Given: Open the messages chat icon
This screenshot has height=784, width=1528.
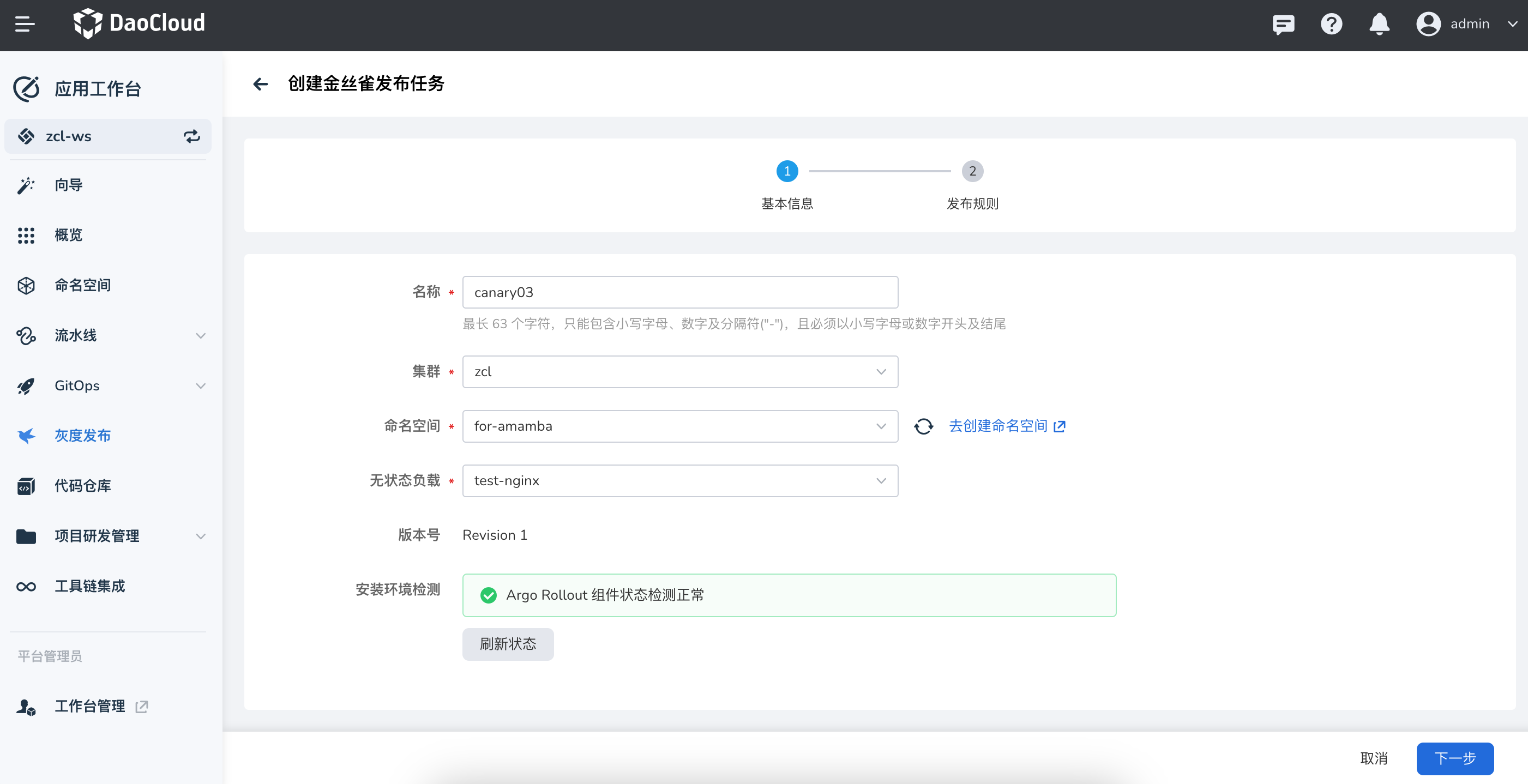Looking at the screenshot, I should [1283, 25].
